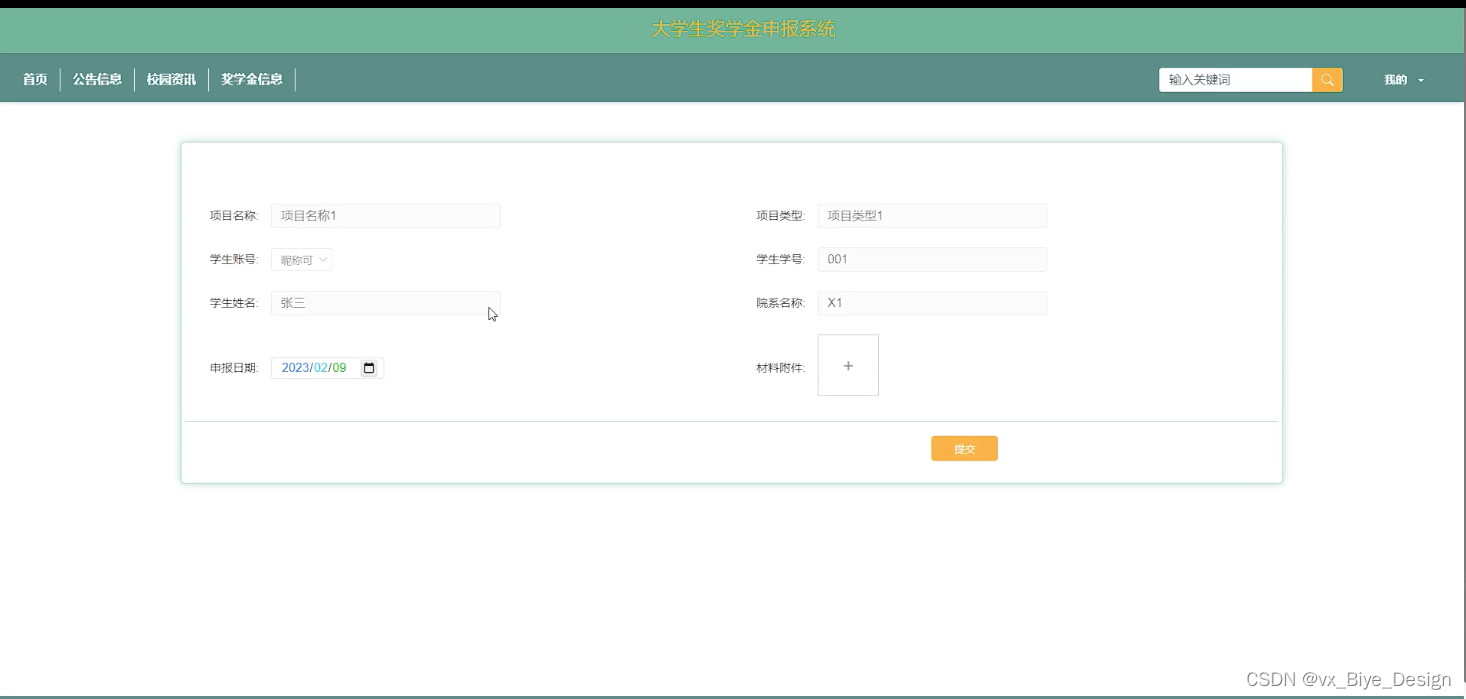Click the 项目名称 input field
Screen dimensions: 1466x699
[385, 216]
